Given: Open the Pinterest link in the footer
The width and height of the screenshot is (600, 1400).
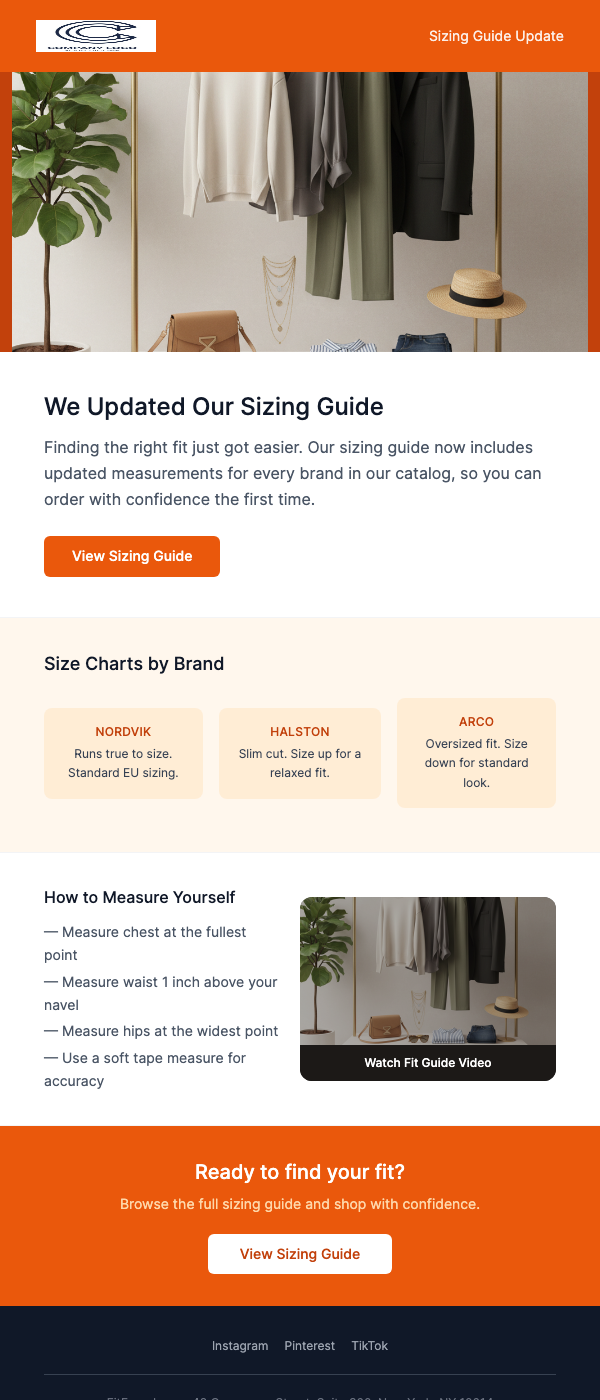Looking at the screenshot, I should [x=309, y=1346].
